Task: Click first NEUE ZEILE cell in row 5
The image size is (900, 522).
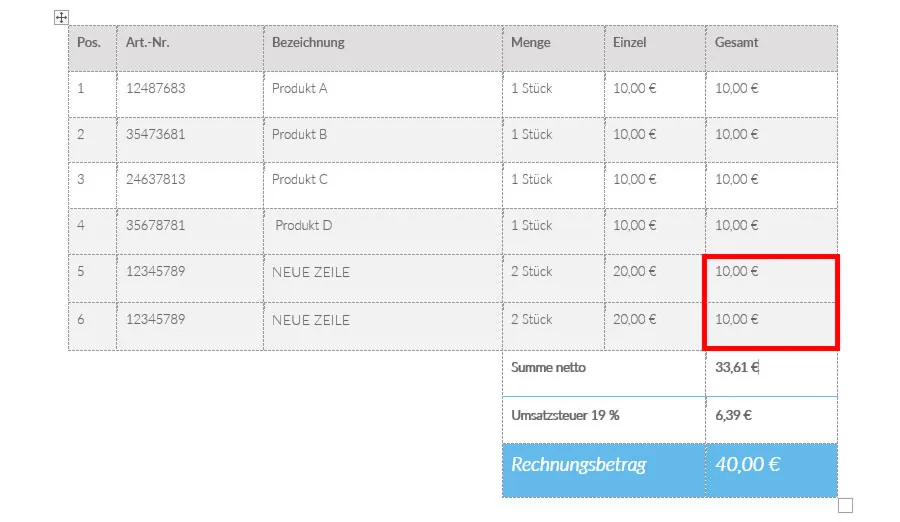Action: click(x=383, y=279)
